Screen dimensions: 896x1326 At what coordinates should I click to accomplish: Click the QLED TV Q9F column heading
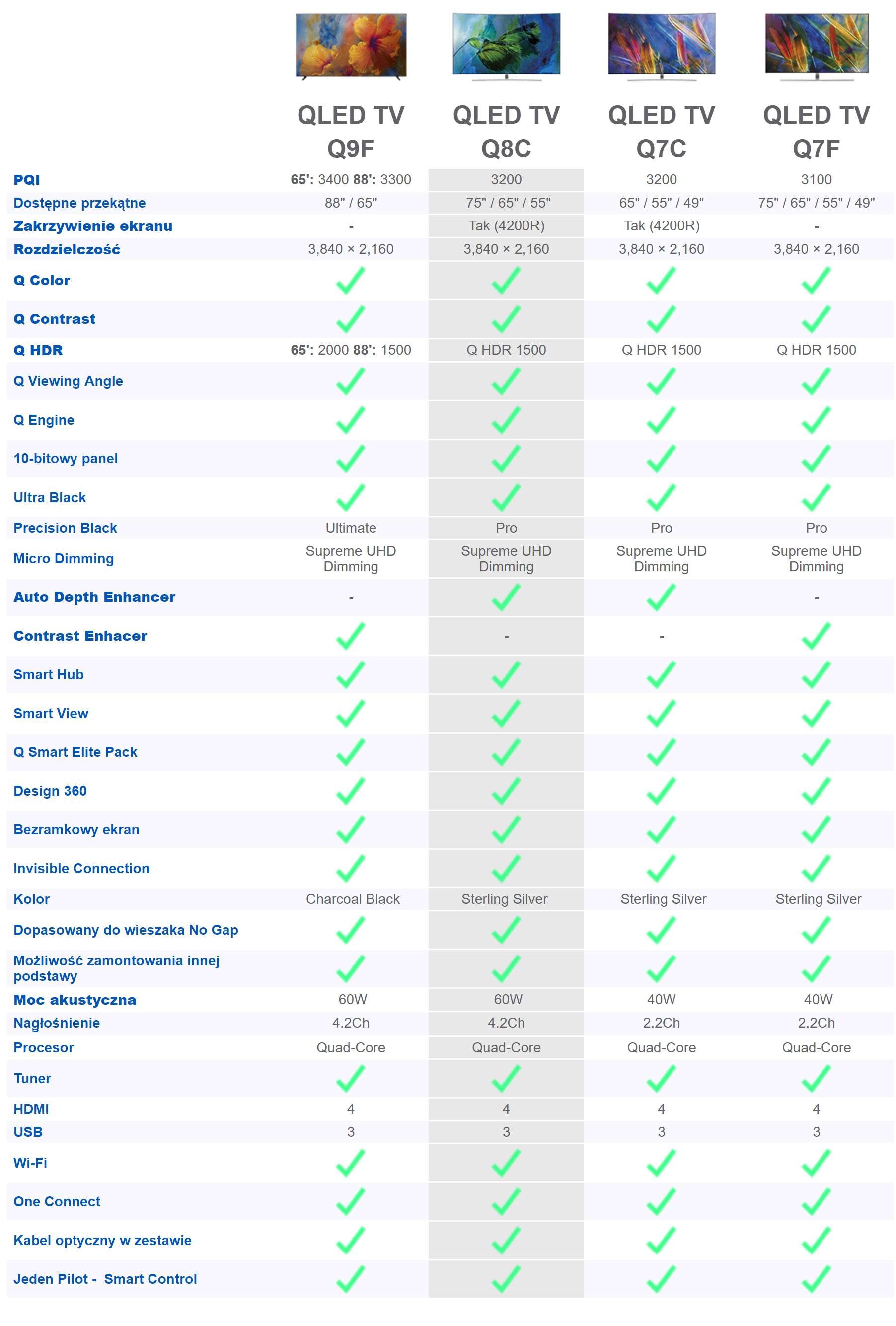tap(351, 132)
